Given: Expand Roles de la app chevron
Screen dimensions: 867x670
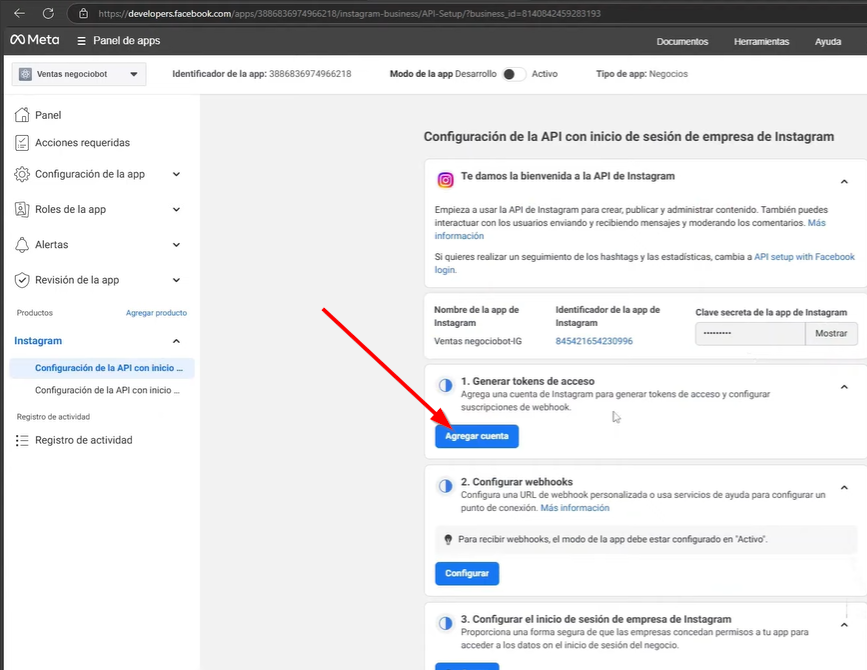Looking at the screenshot, I should pyautogui.click(x=176, y=210).
